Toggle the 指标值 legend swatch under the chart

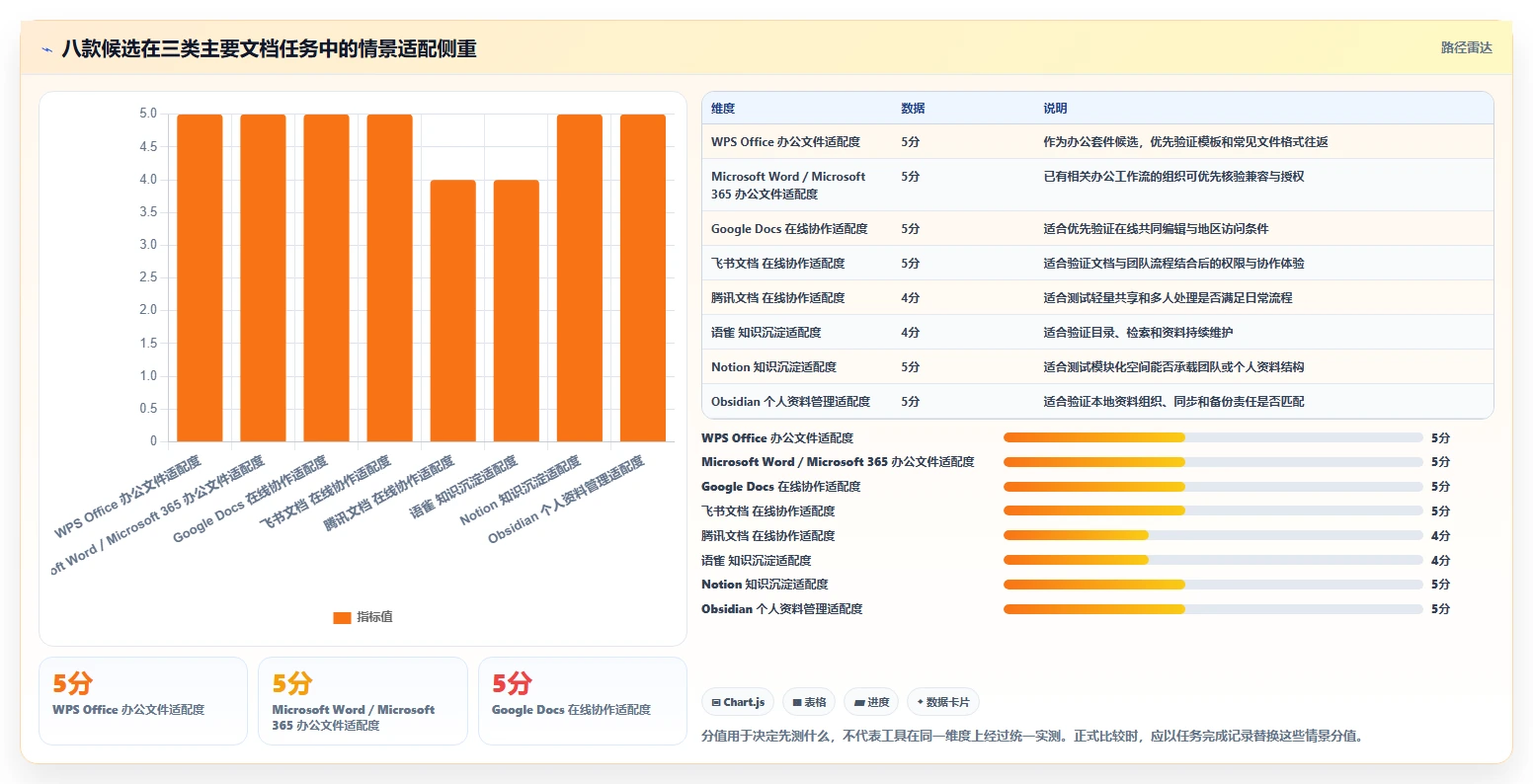(342, 617)
